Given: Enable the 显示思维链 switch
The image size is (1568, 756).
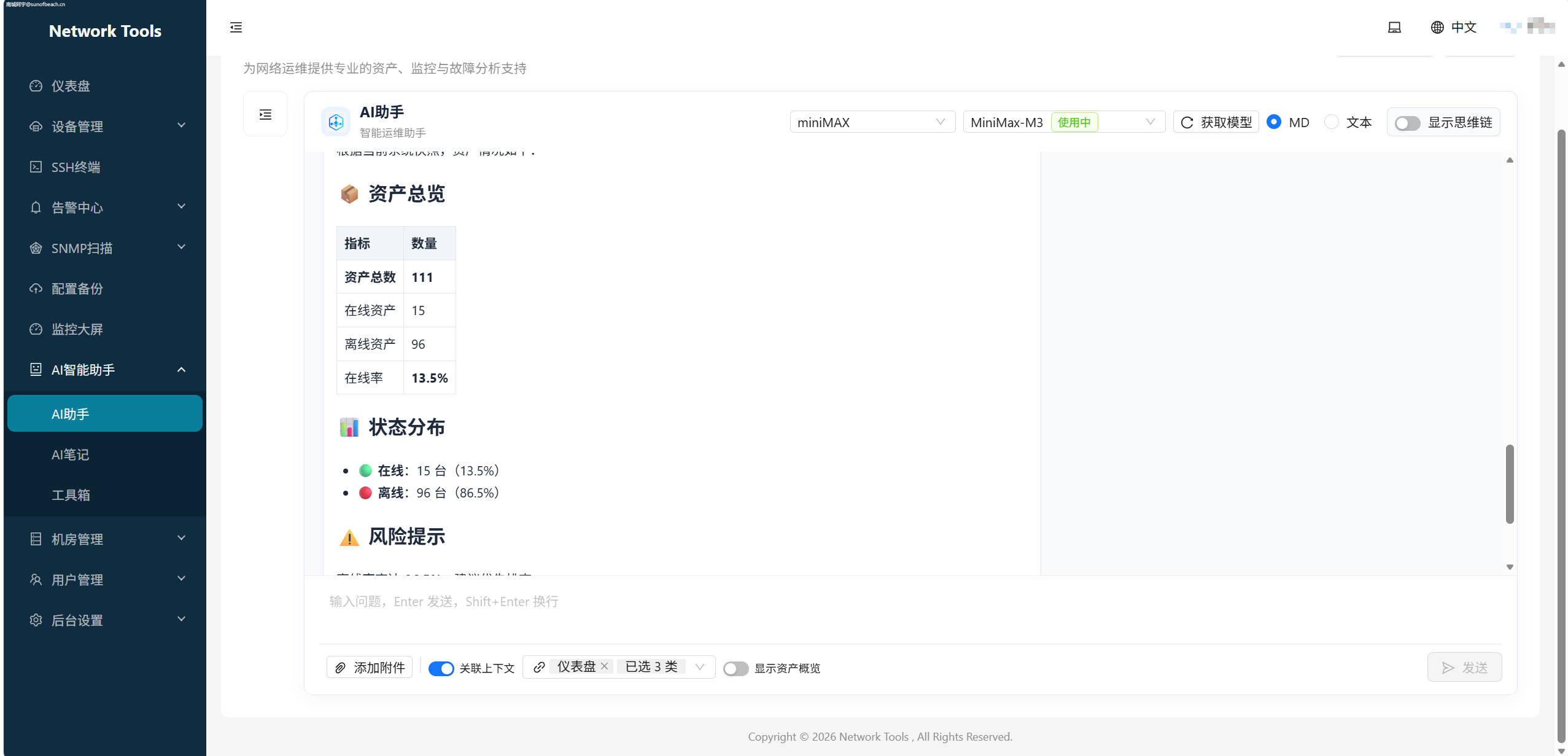Looking at the screenshot, I should coord(1407,123).
